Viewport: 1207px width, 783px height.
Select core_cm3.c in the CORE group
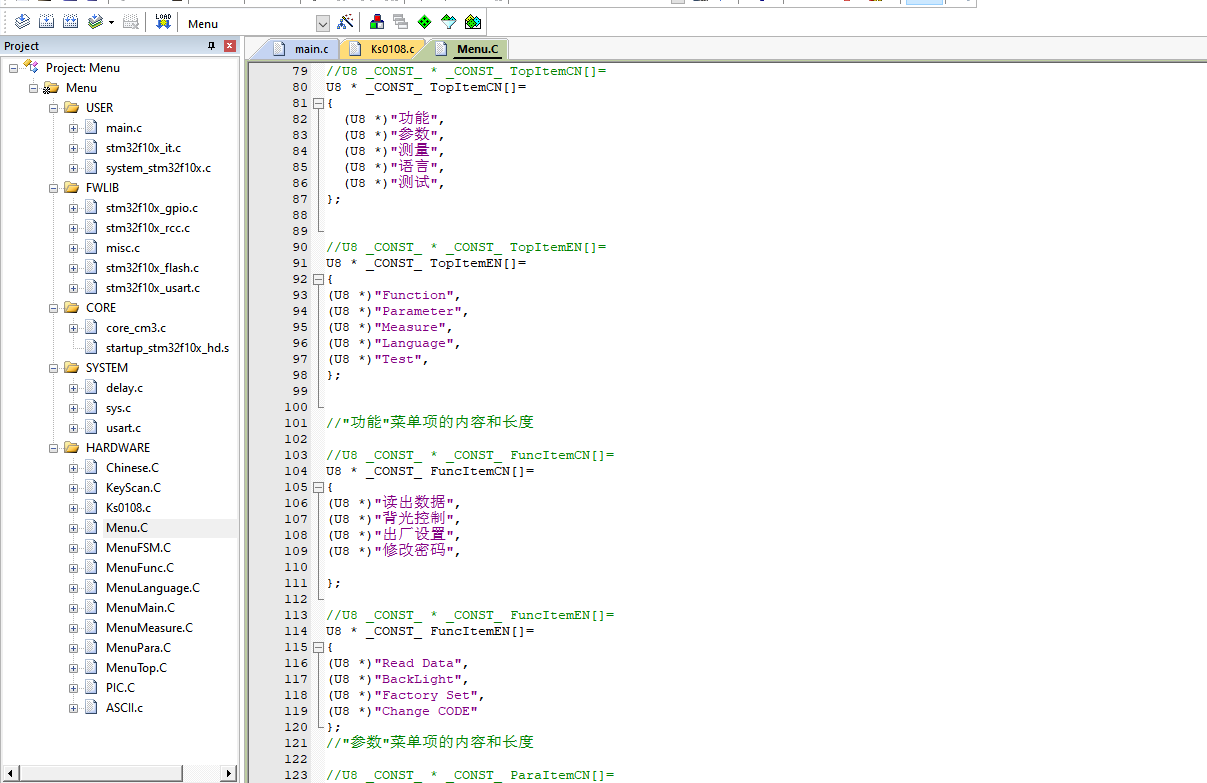(136, 328)
